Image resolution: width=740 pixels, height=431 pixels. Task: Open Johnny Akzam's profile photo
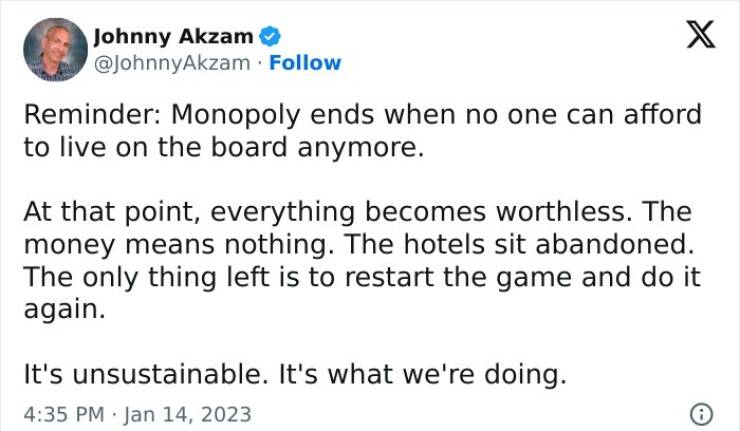tap(55, 49)
